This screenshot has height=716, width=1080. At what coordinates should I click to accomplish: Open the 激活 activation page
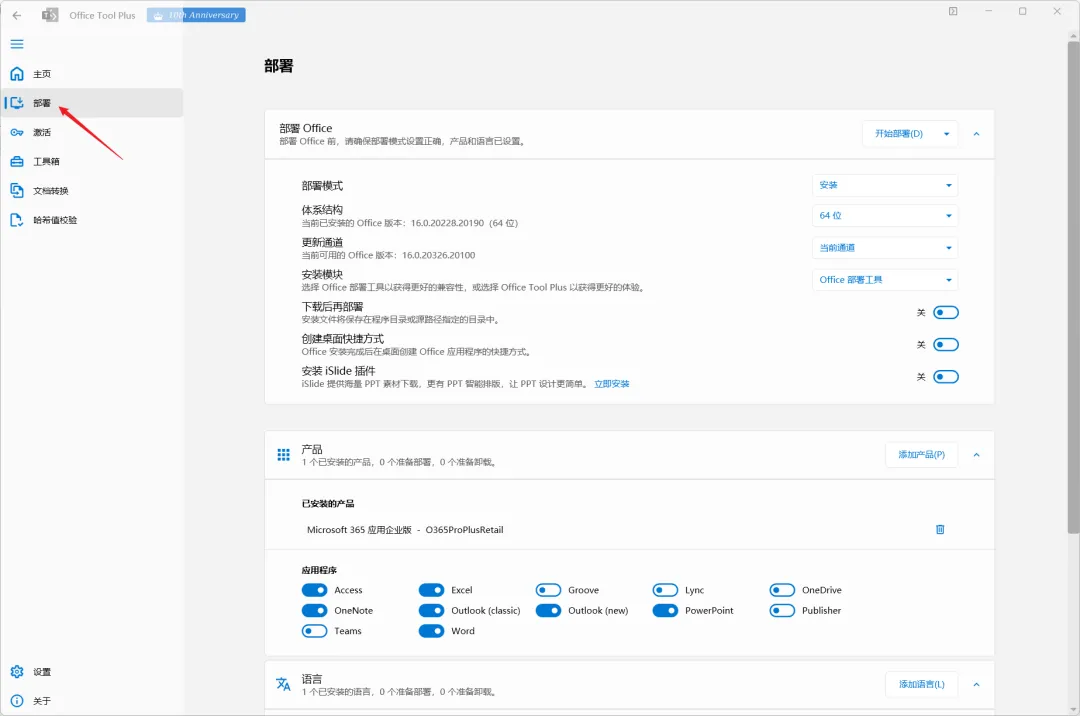pyautogui.click(x=92, y=132)
